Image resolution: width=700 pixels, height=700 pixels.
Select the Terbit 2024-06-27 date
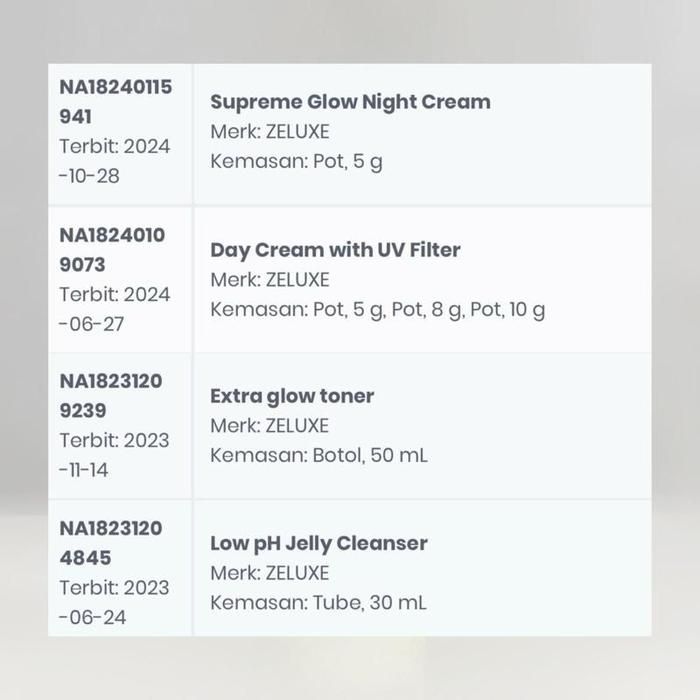pos(114,309)
